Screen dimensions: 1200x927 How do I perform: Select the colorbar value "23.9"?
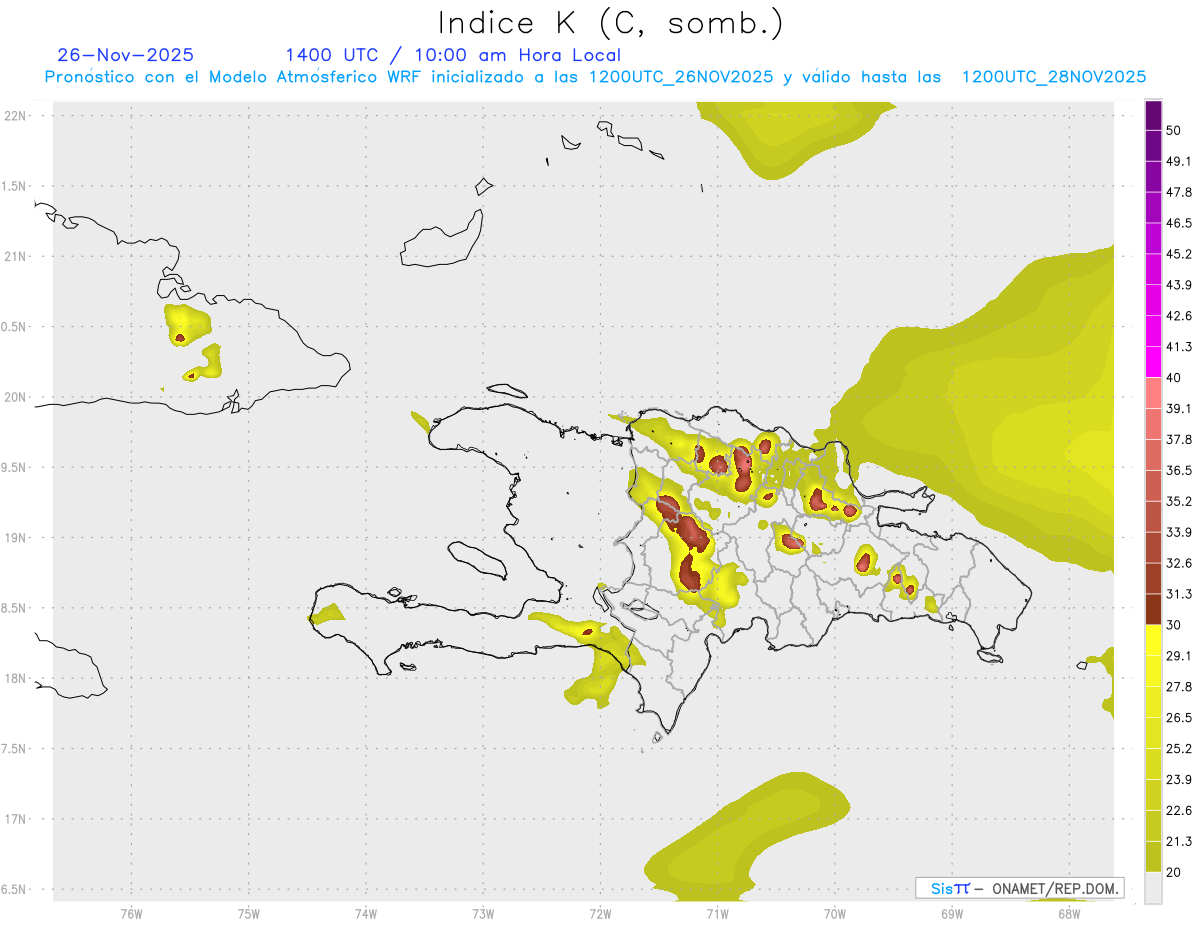tap(1179, 780)
